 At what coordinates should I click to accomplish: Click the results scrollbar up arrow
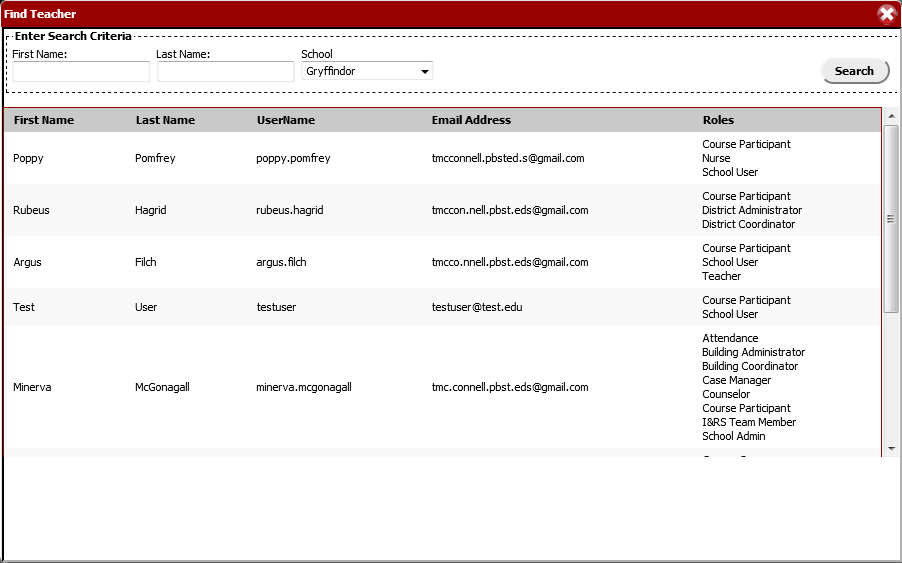pos(892,116)
